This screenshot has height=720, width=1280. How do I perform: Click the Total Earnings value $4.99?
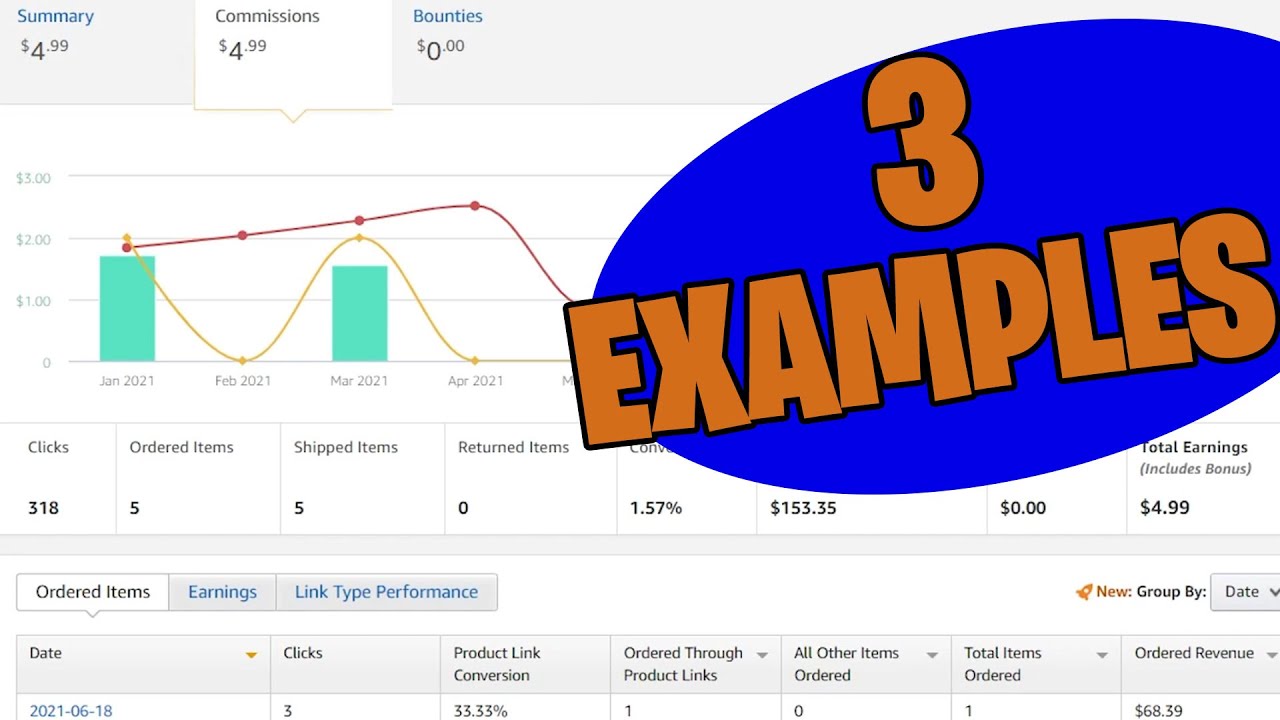click(1165, 508)
